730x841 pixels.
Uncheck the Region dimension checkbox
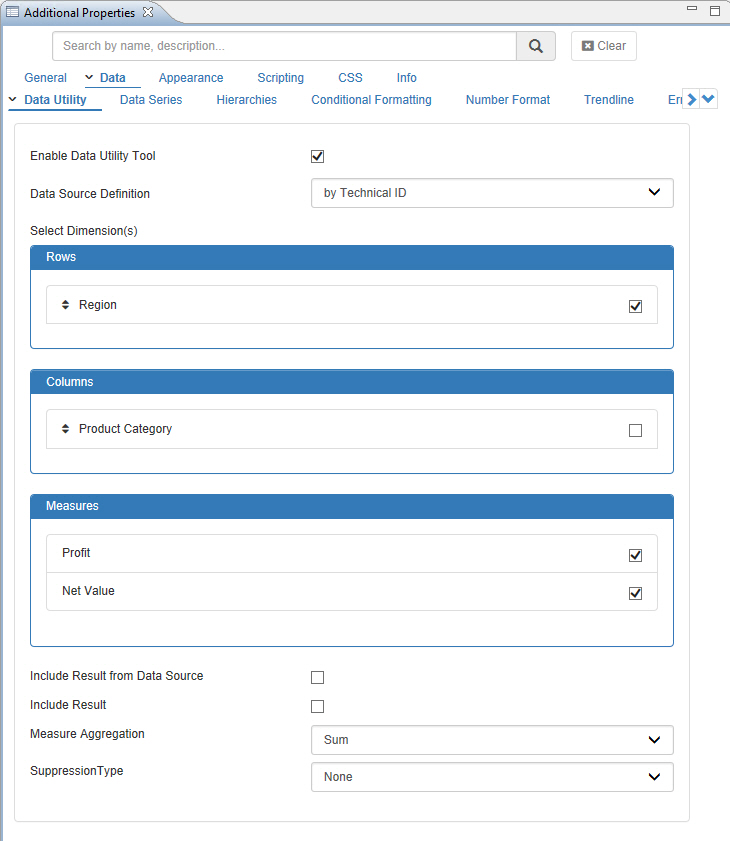tap(635, 306)
